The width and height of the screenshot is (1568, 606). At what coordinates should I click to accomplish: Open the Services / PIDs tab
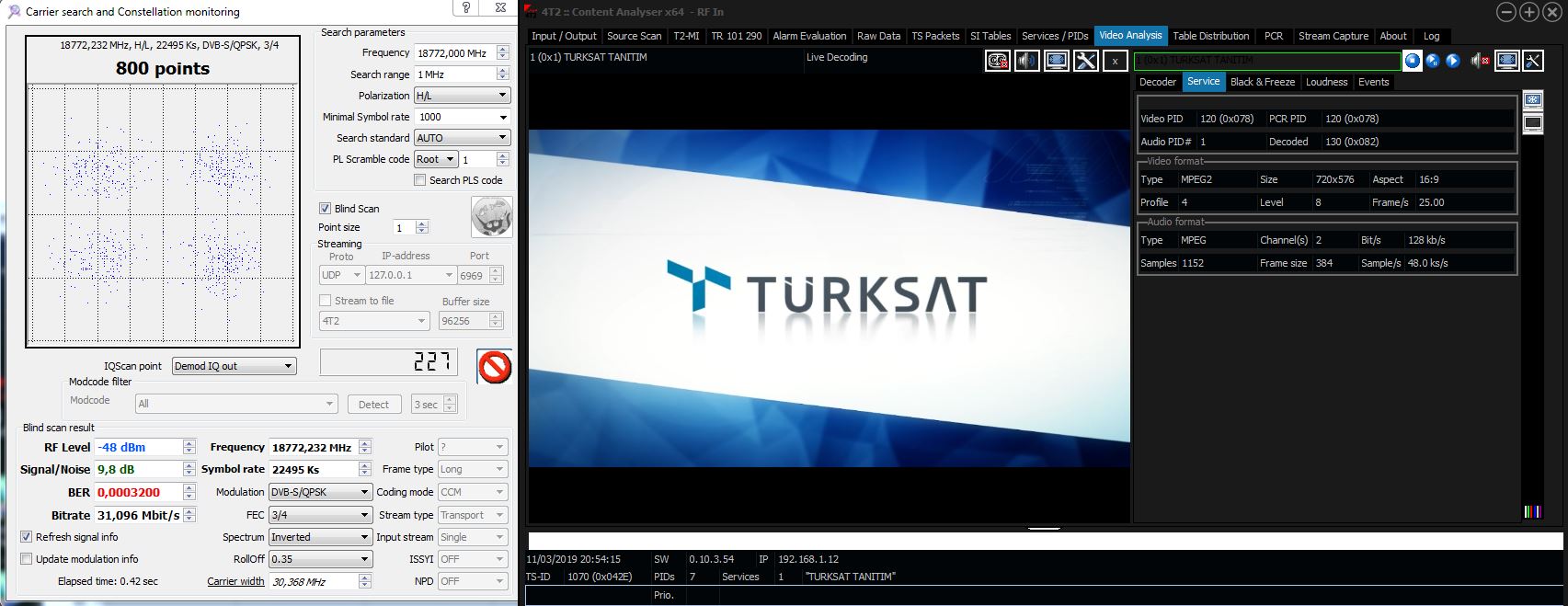click(1055, 36)
